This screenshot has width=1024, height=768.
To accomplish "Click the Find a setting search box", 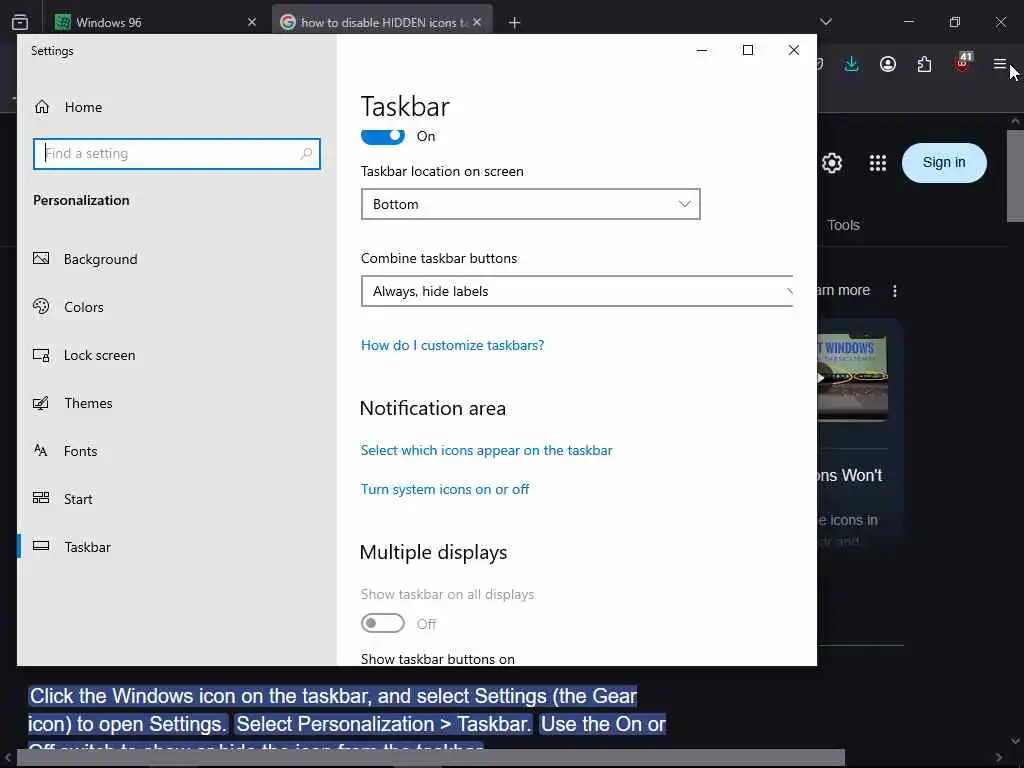I will pyautogui.click(x=176, y=153).
